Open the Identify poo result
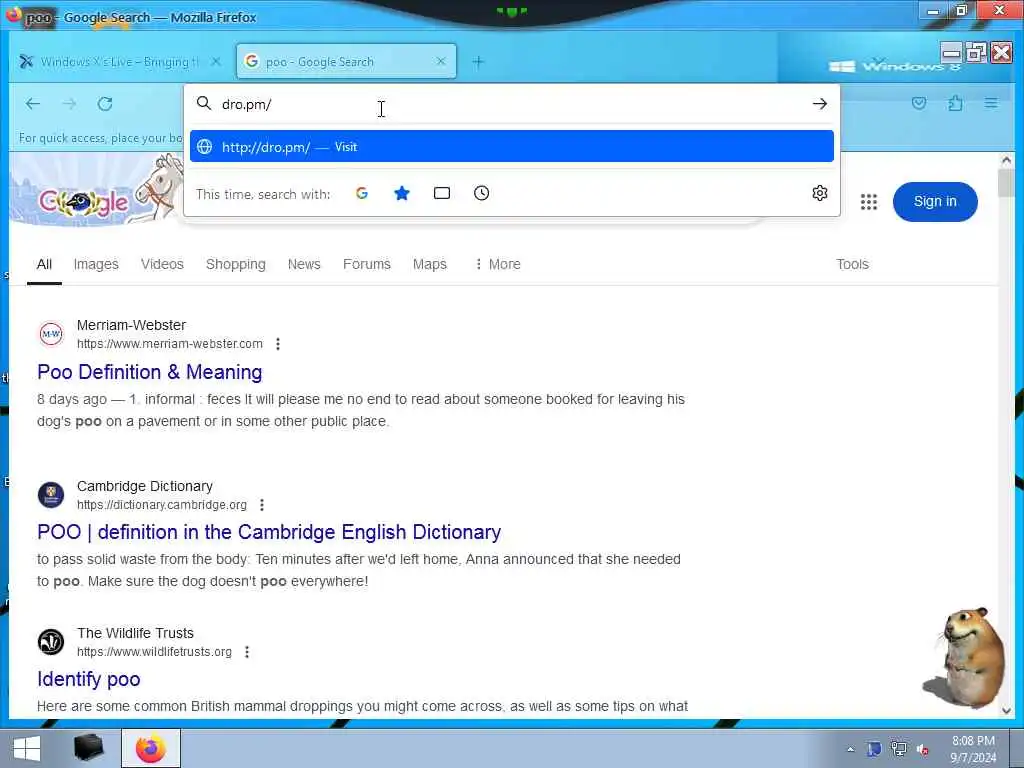1024x768 pixels. (89, 679)
